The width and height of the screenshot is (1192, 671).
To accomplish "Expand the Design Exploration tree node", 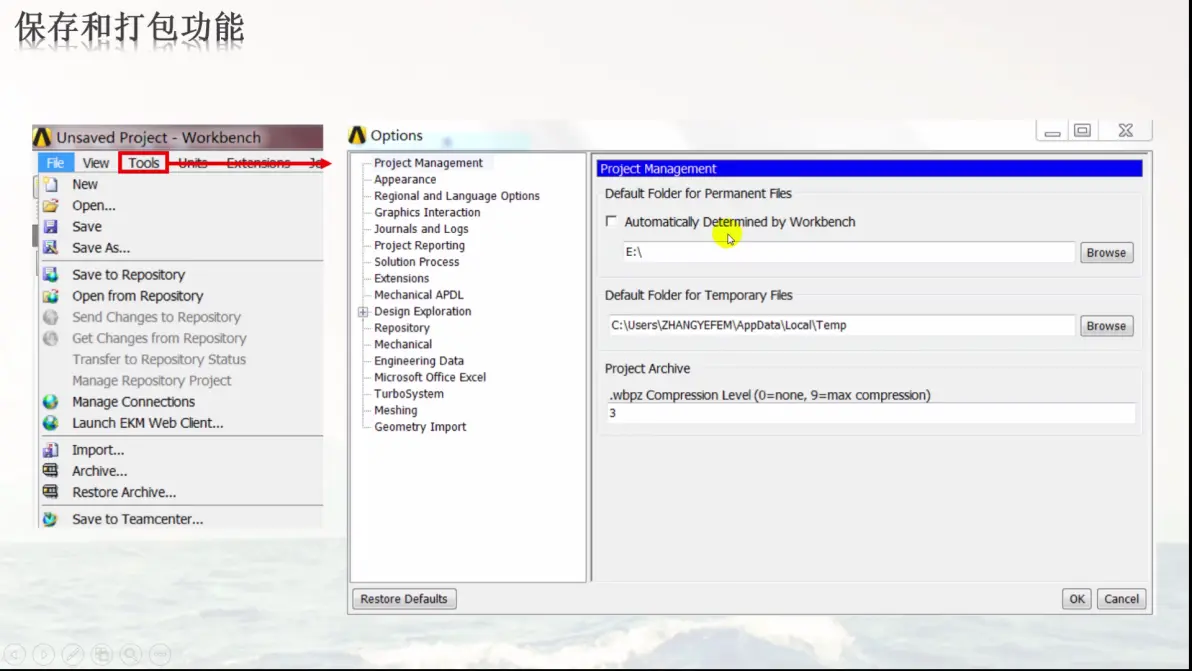I will pos(363,312).
